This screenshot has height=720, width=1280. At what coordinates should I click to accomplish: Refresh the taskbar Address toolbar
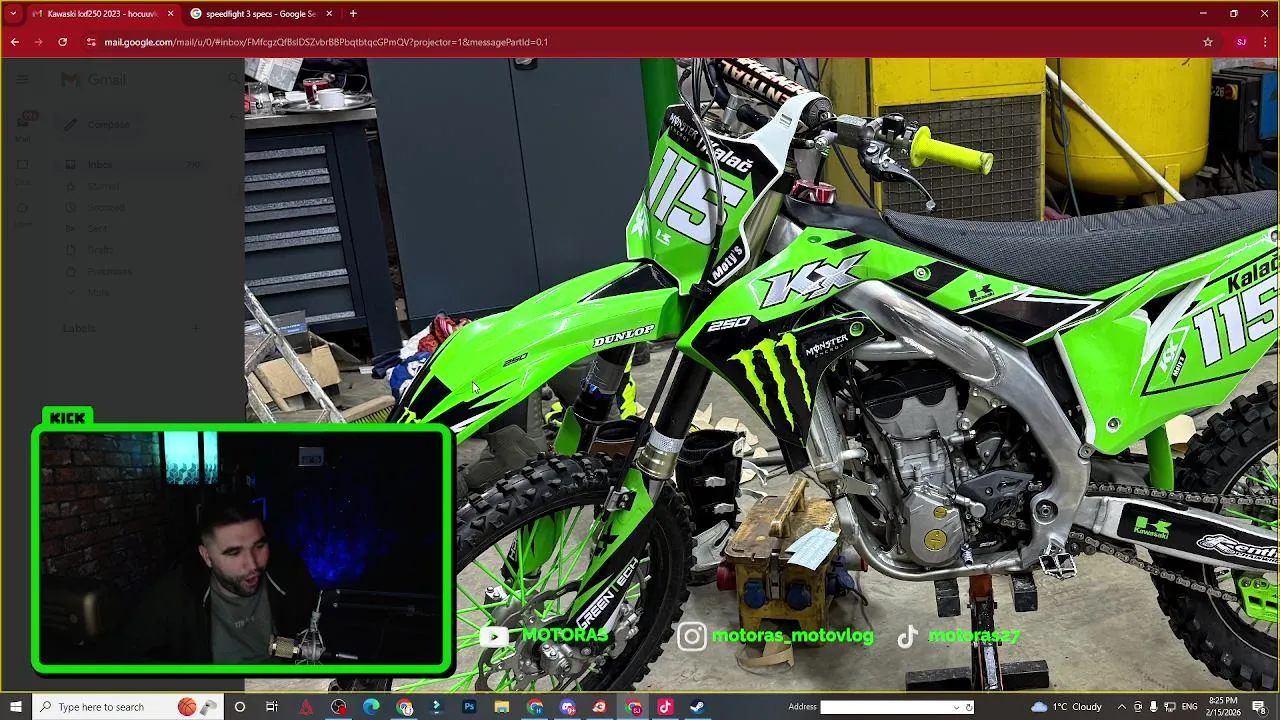(x=969, y=707)
